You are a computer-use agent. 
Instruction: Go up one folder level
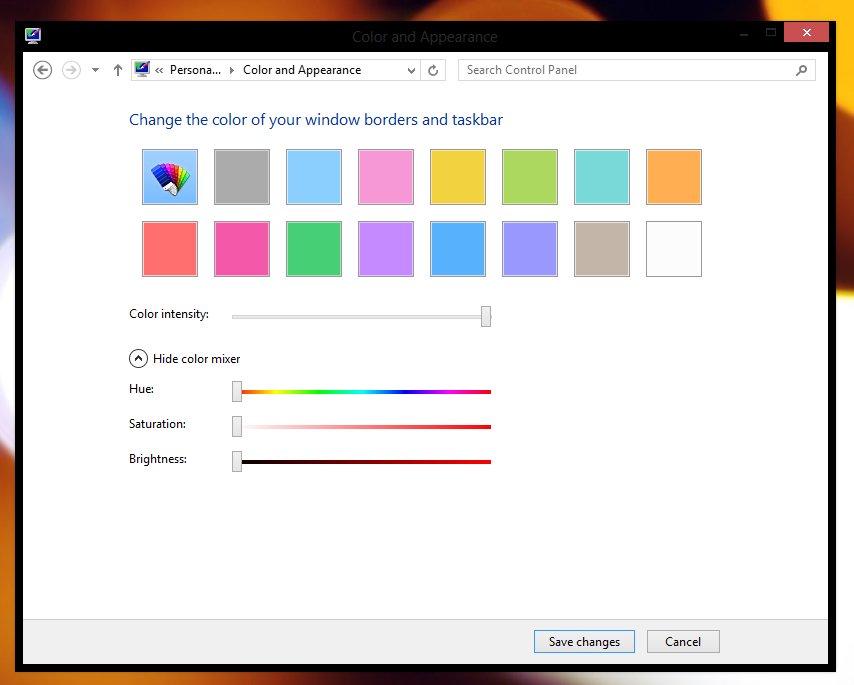click(118, 70)
